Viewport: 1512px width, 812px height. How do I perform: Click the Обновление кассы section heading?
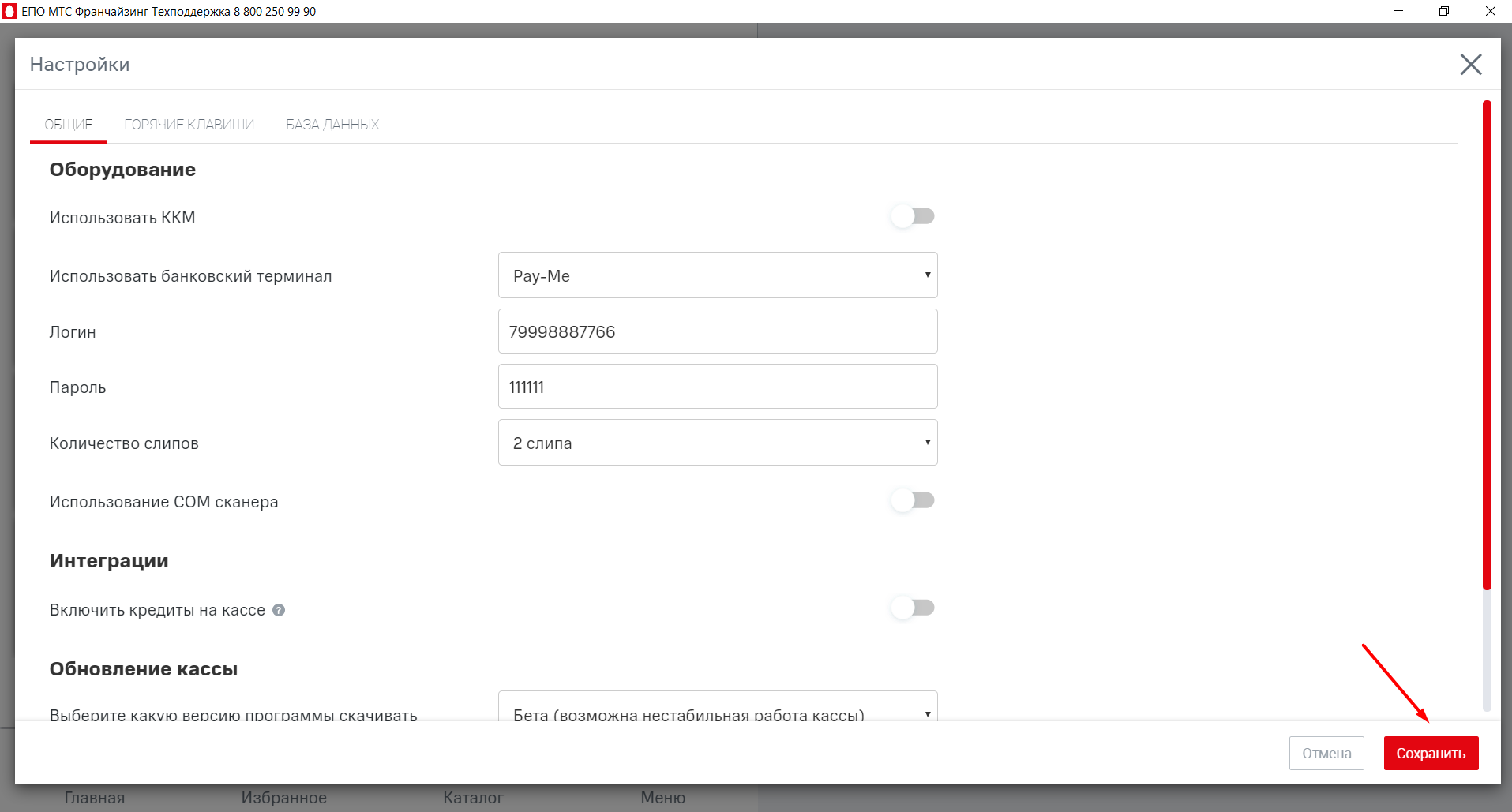pyautogui.click(x=144, y=669)
